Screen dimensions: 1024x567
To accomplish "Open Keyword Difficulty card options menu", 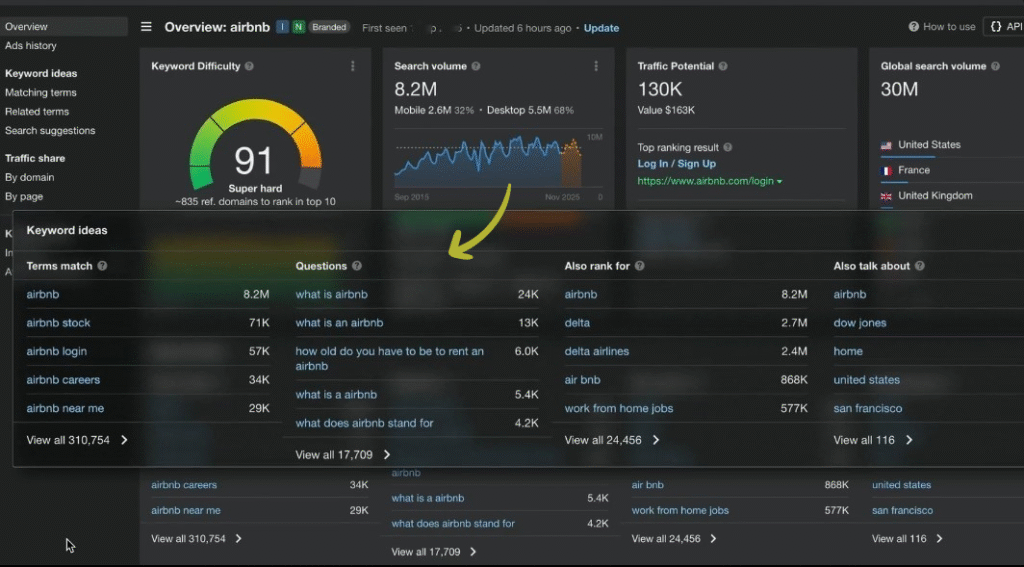I will click(353, 66).
